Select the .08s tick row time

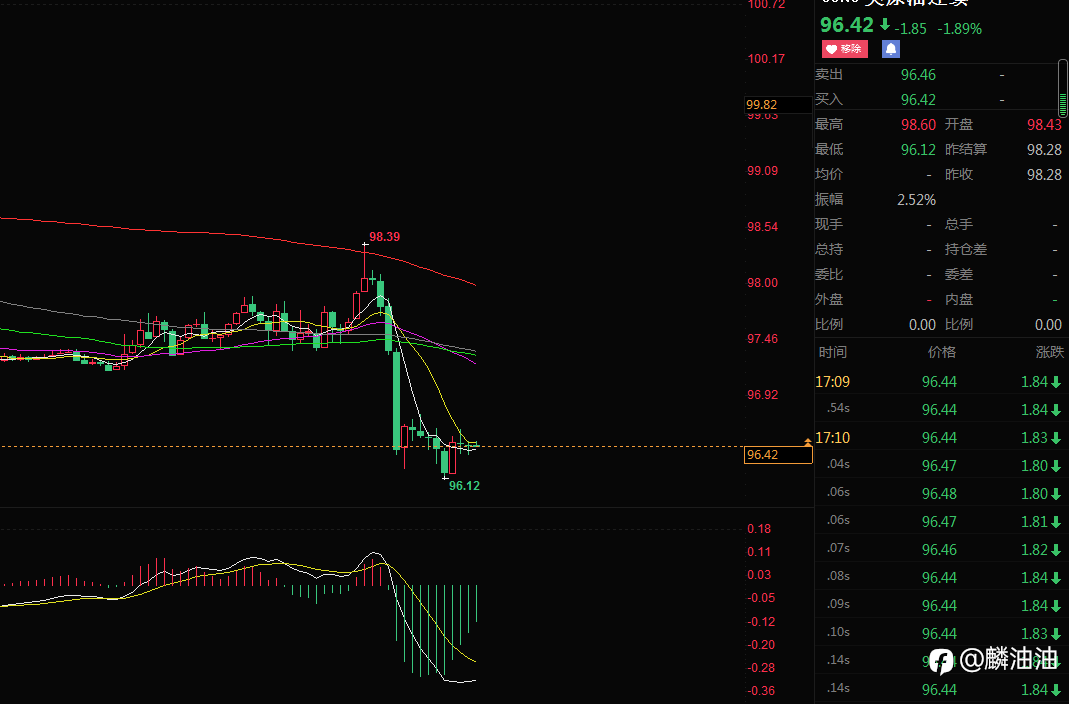tap(838, 576)
